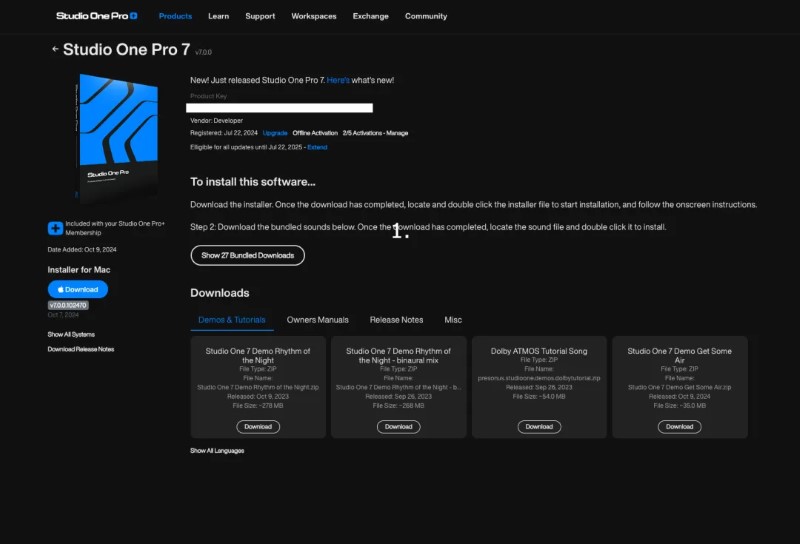Open the Exchange menu
The image size is (800, 544).
pyautogui.click(x=370, y=16)
